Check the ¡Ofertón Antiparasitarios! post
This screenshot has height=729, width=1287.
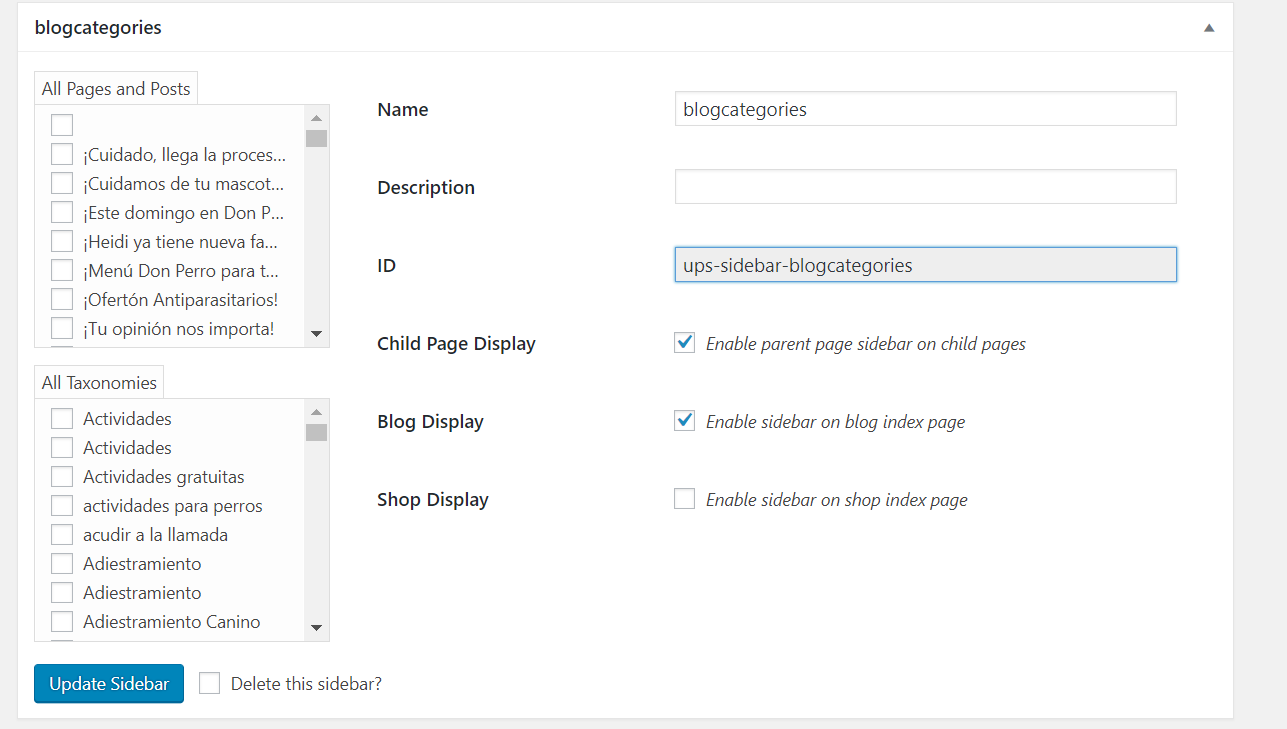click(62, 299)
